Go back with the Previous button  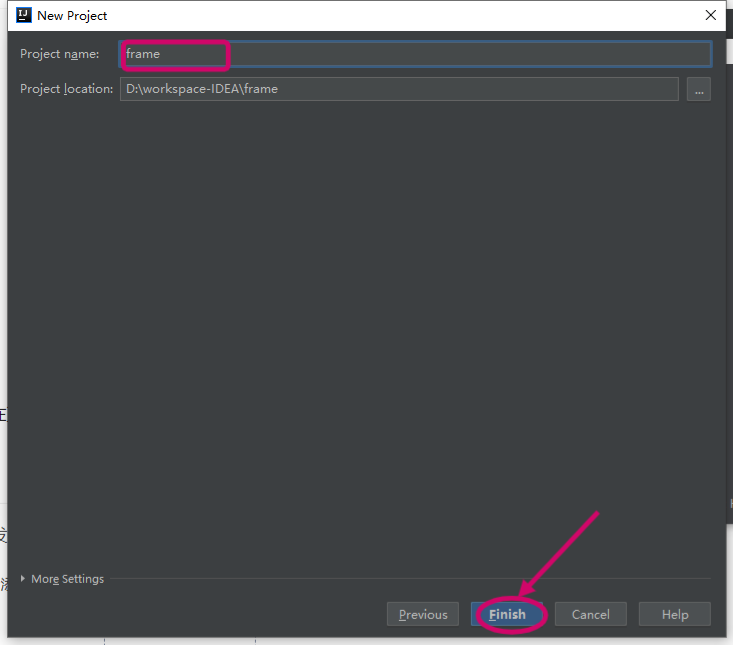click(423, 614)
